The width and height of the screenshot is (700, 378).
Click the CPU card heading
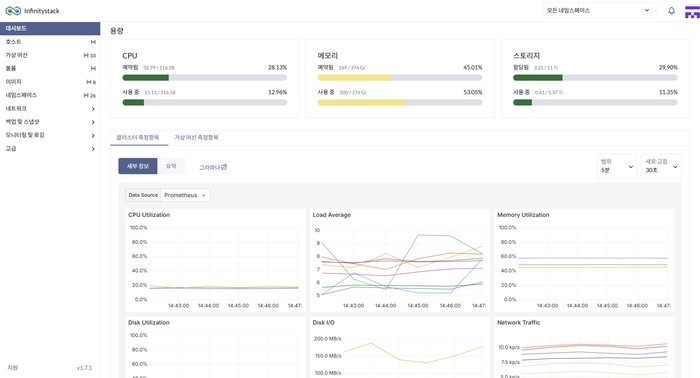coord(130,56)
